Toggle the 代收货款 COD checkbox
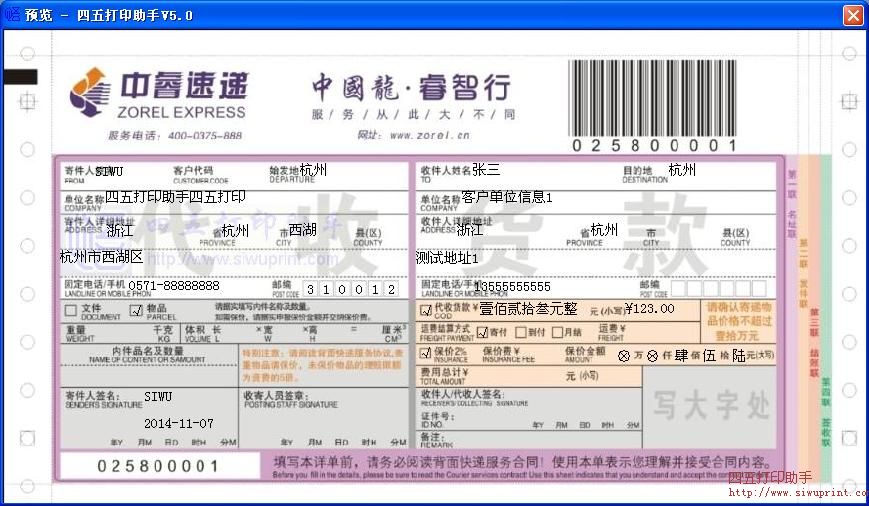Viewport: 869px width, 506px height. tap(426, 310)
